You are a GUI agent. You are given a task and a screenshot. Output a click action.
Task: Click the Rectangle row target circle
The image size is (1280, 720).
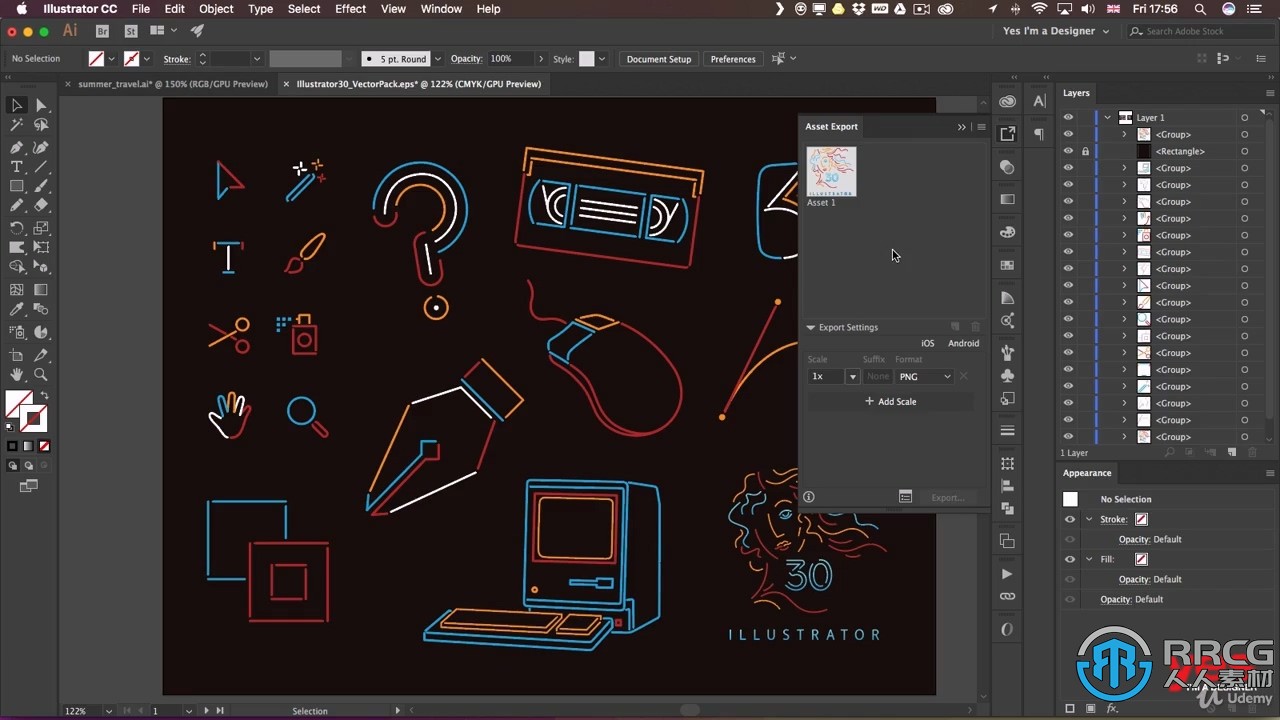(1244, 151)
